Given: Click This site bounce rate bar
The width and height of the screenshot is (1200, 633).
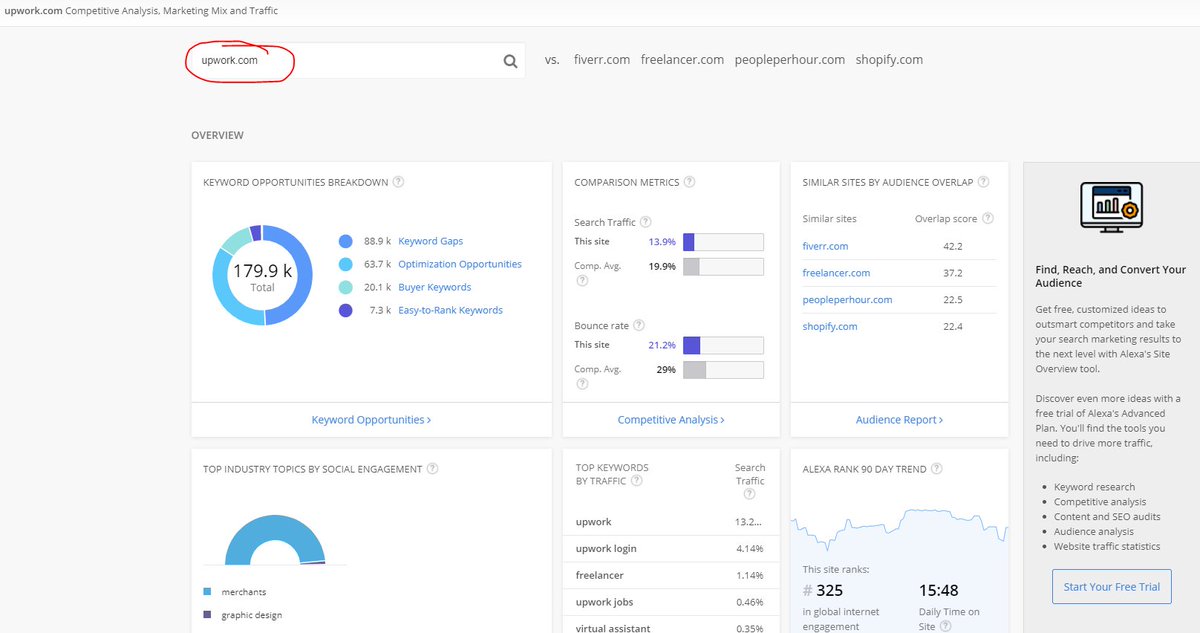Looking at the screenshot, I should 723,345.
